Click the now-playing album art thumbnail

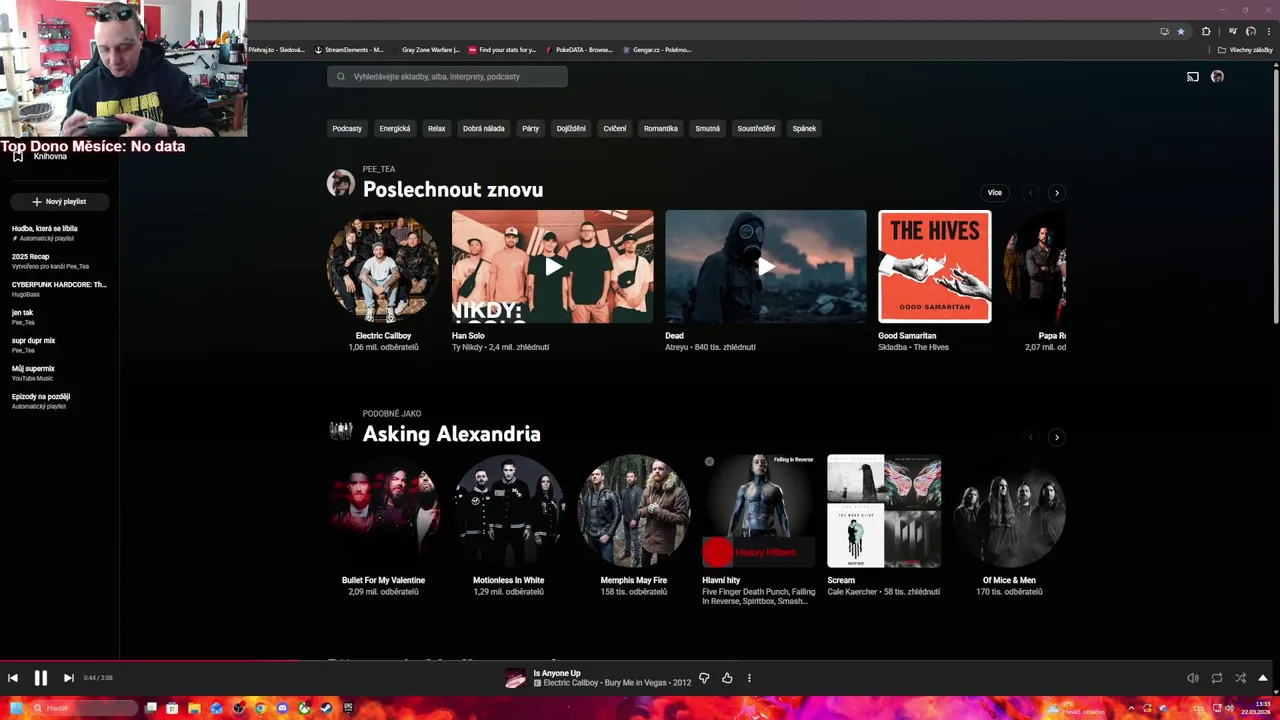[x=515, y=679]
